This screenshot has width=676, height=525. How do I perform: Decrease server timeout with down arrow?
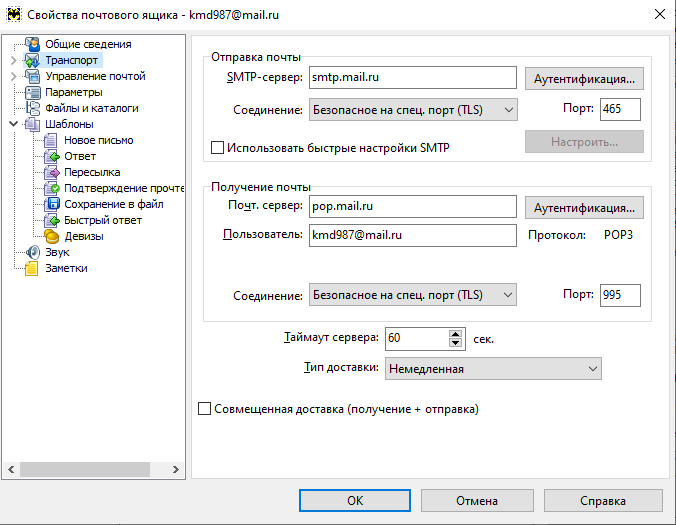click(455, 343)
